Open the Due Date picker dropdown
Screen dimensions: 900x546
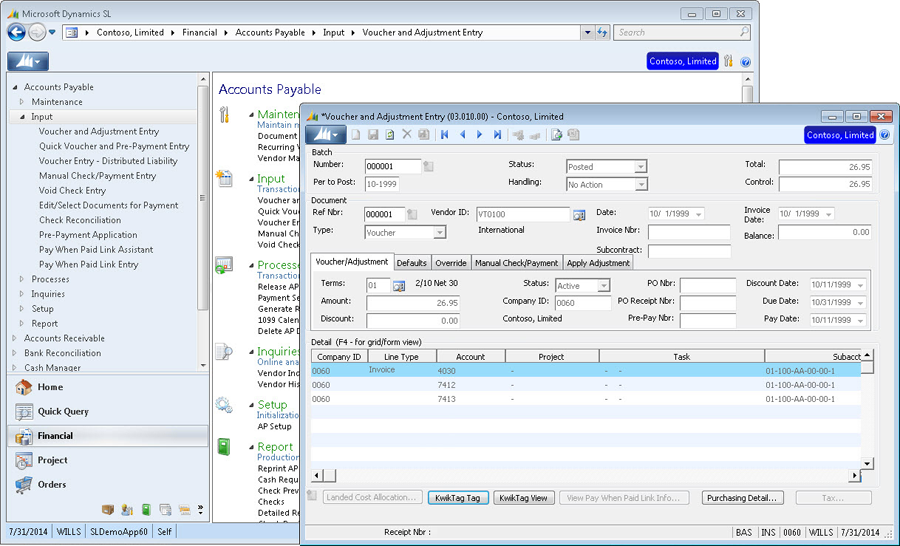[860, 303]
